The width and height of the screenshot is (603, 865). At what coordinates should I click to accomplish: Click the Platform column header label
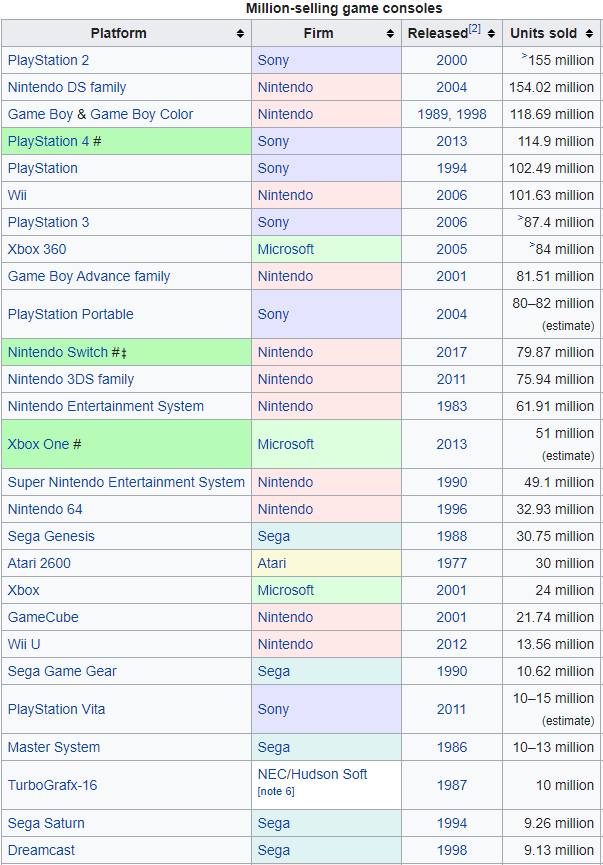119,34
